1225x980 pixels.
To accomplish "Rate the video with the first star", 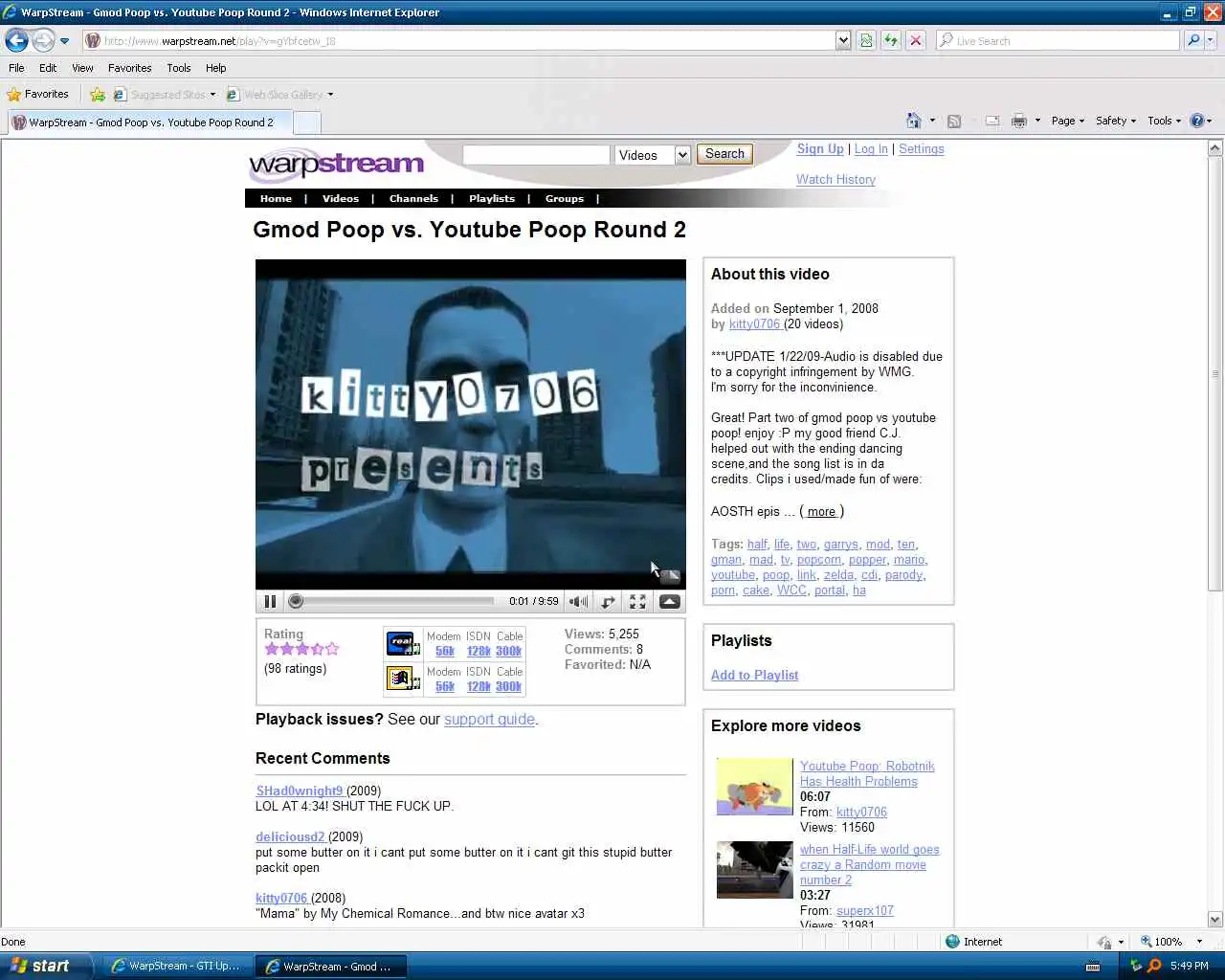I will pos(272,649).
